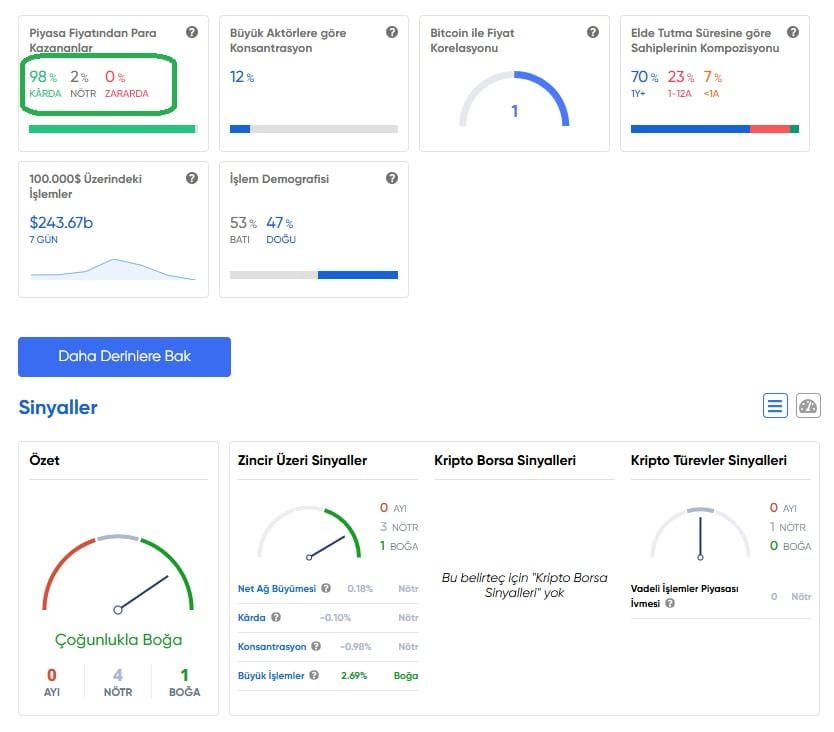Open İşlem Demografisi help tooltip icon
The image size is (834, 732).
click(392, 179)
